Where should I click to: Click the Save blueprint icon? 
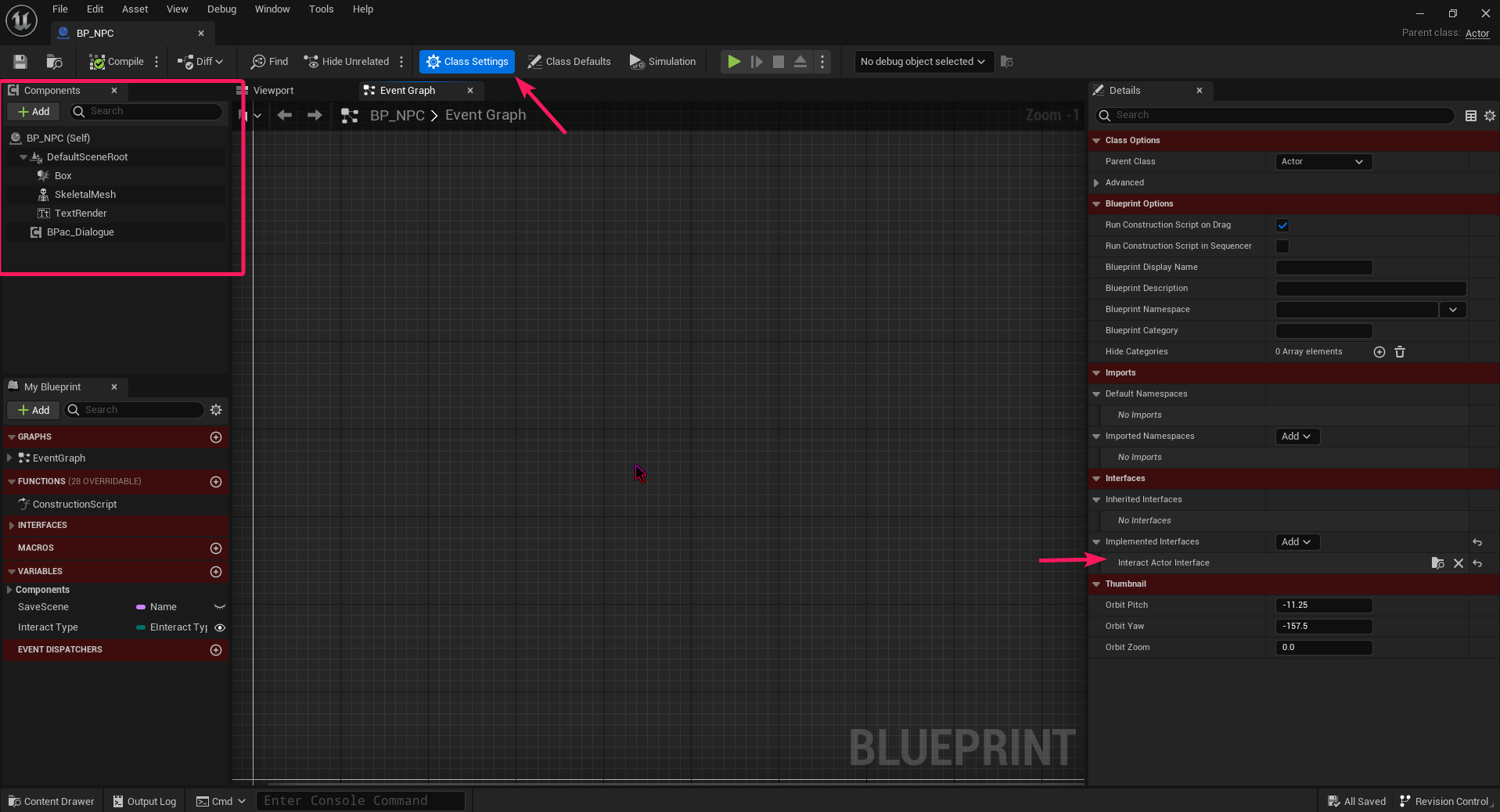coord(20,62)
